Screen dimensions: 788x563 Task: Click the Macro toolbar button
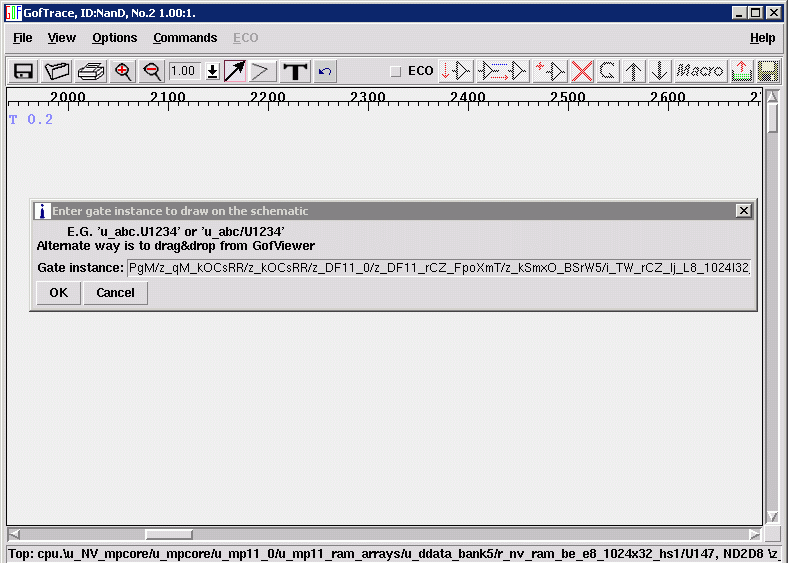tap(700, 71)
